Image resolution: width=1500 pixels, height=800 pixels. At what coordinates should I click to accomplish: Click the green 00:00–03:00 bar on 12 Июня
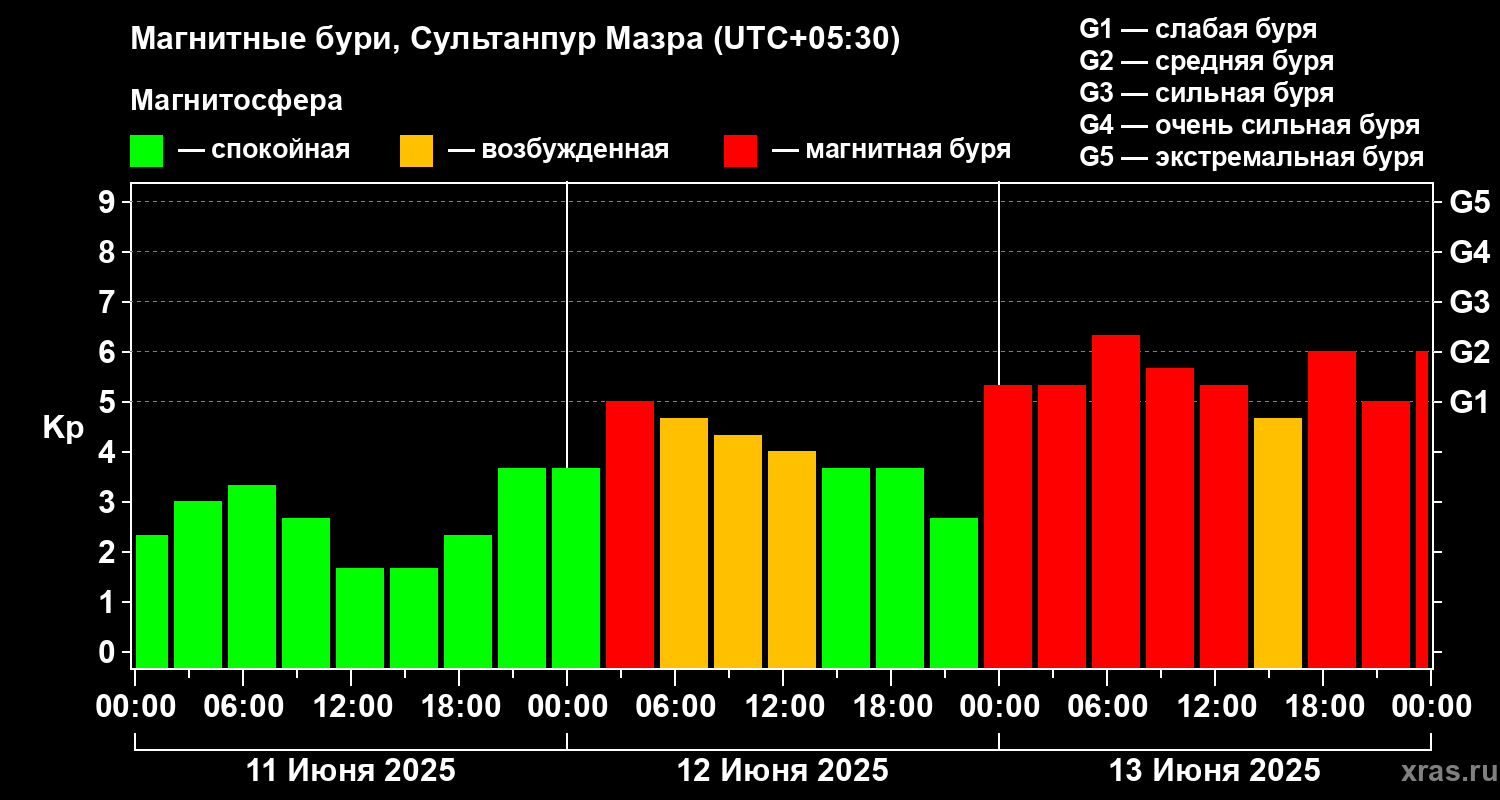(x=576, y=567)
